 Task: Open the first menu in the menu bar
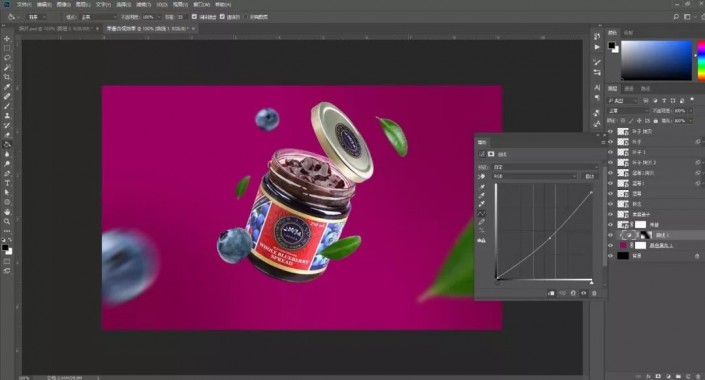(24, 4)
